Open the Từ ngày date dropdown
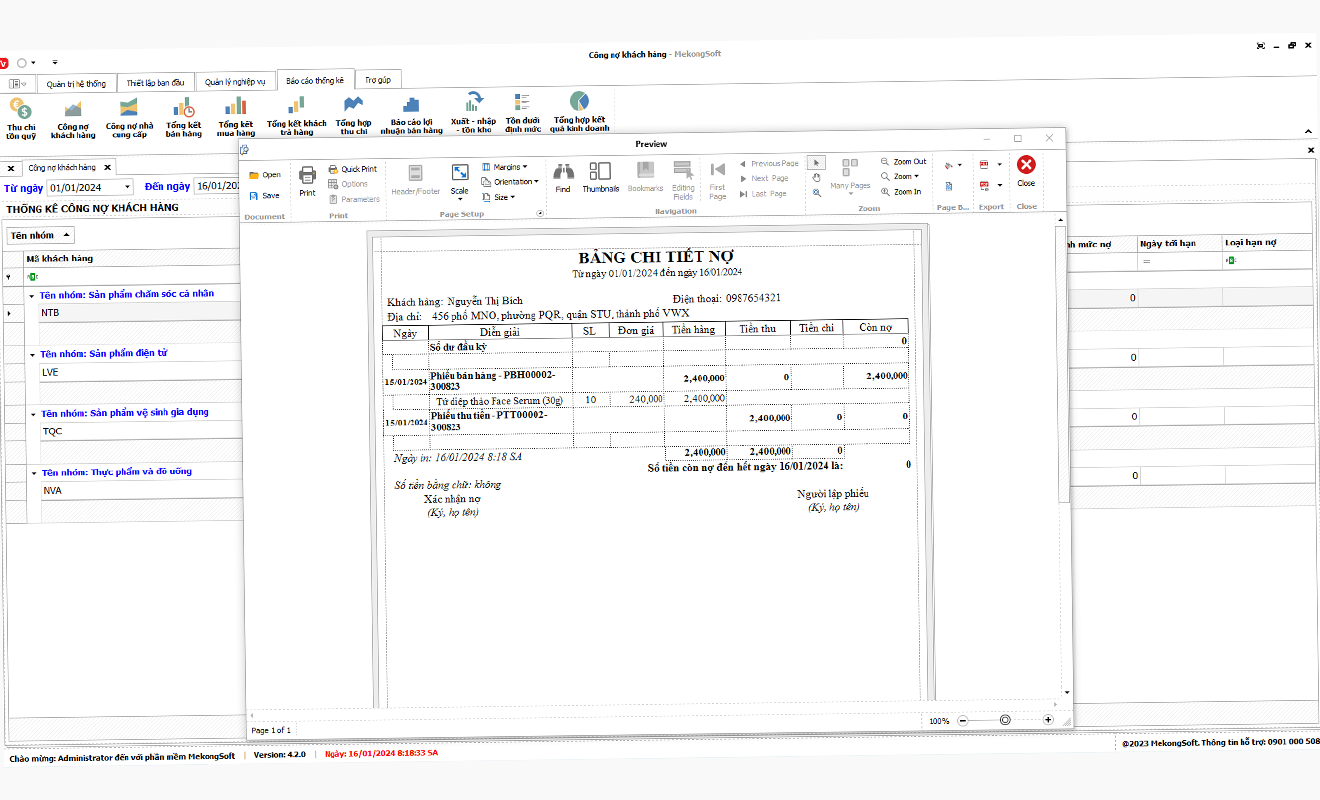The image size is (1320, 800). tap(127, 187)
